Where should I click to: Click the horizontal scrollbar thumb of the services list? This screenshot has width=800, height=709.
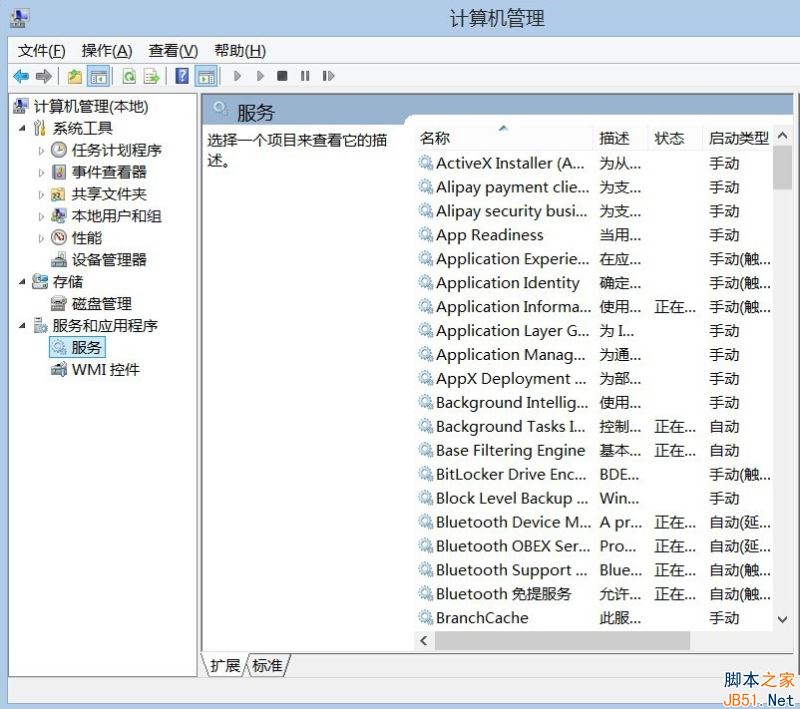562,640
